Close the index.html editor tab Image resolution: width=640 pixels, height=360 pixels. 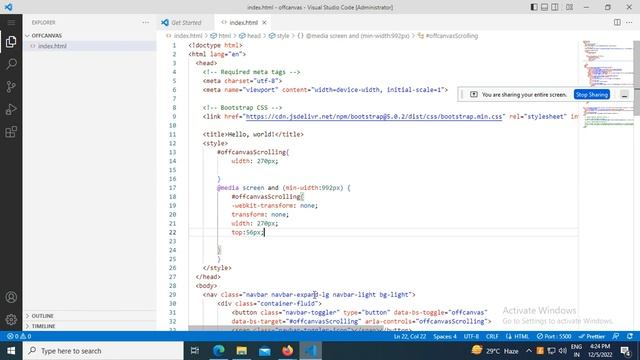(x=264, y=22)
